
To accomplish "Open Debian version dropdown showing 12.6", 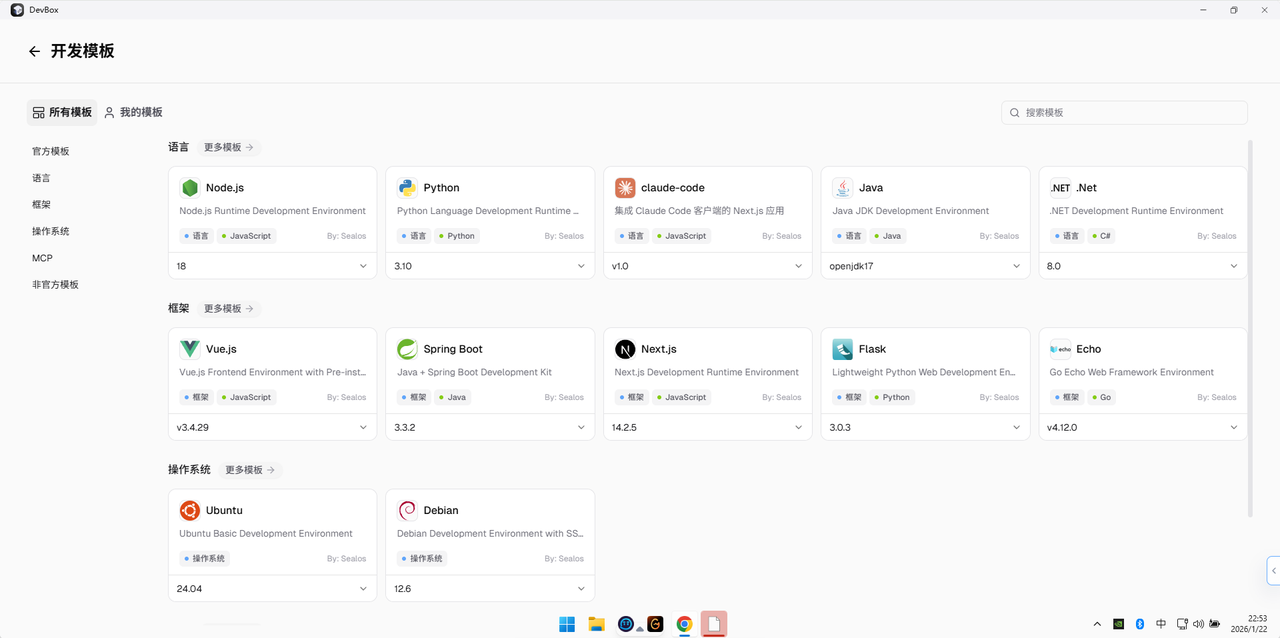I will (490, 588).
